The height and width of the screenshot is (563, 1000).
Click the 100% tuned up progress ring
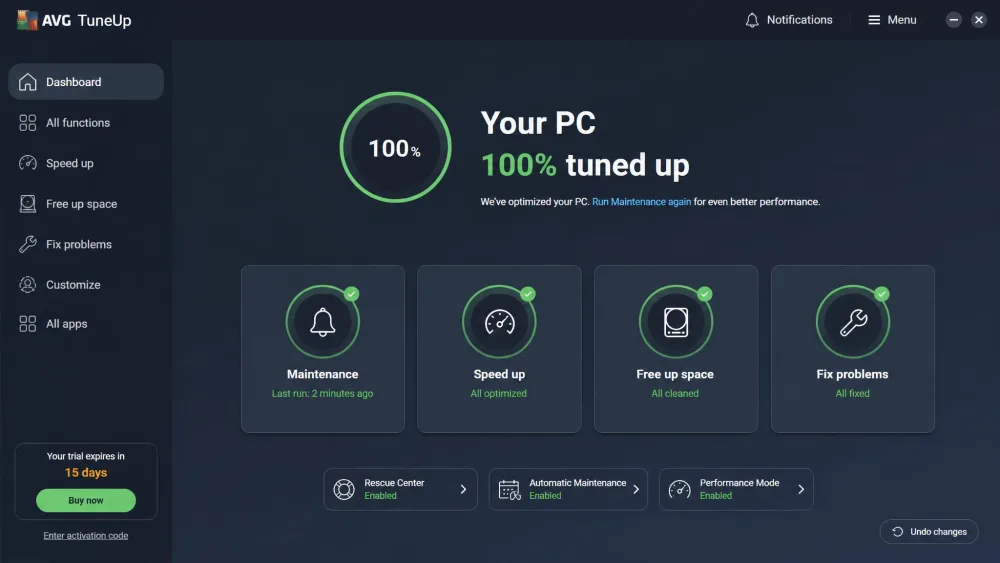pyautogui.click(x=395, y=147)
